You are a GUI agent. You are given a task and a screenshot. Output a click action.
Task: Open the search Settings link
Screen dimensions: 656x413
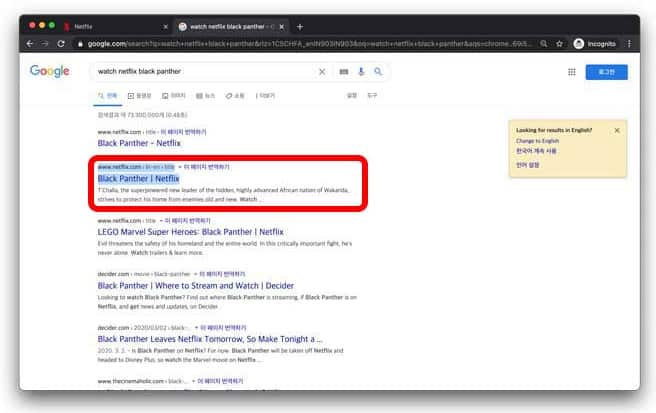[352, 95]
